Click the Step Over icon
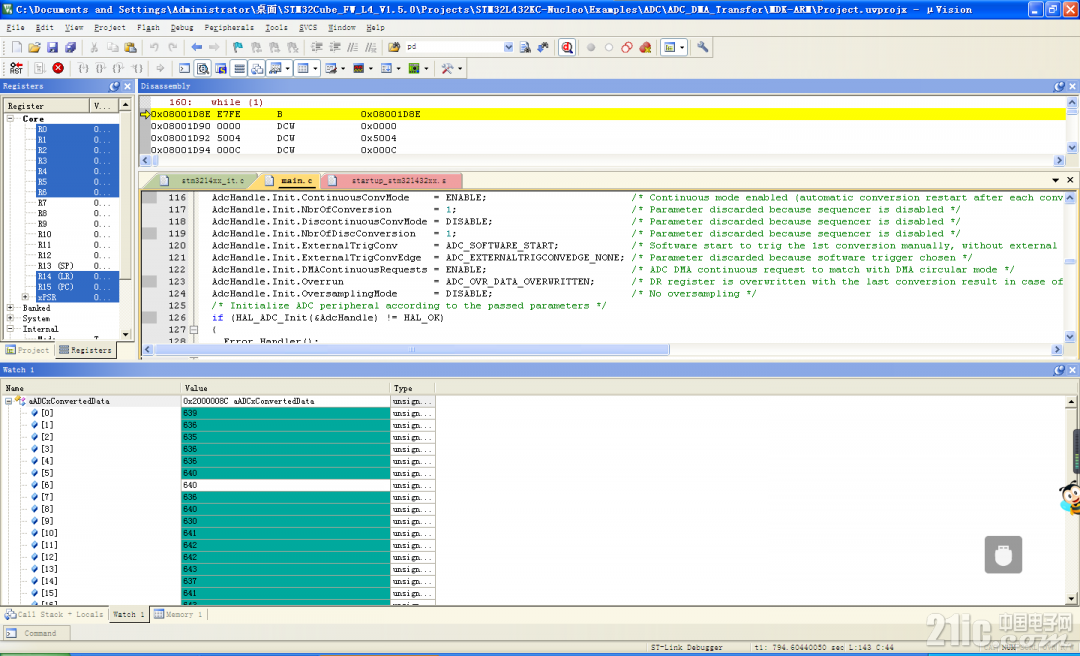The width and height of the screenshot is (1080, 656). tap(101, 68)
